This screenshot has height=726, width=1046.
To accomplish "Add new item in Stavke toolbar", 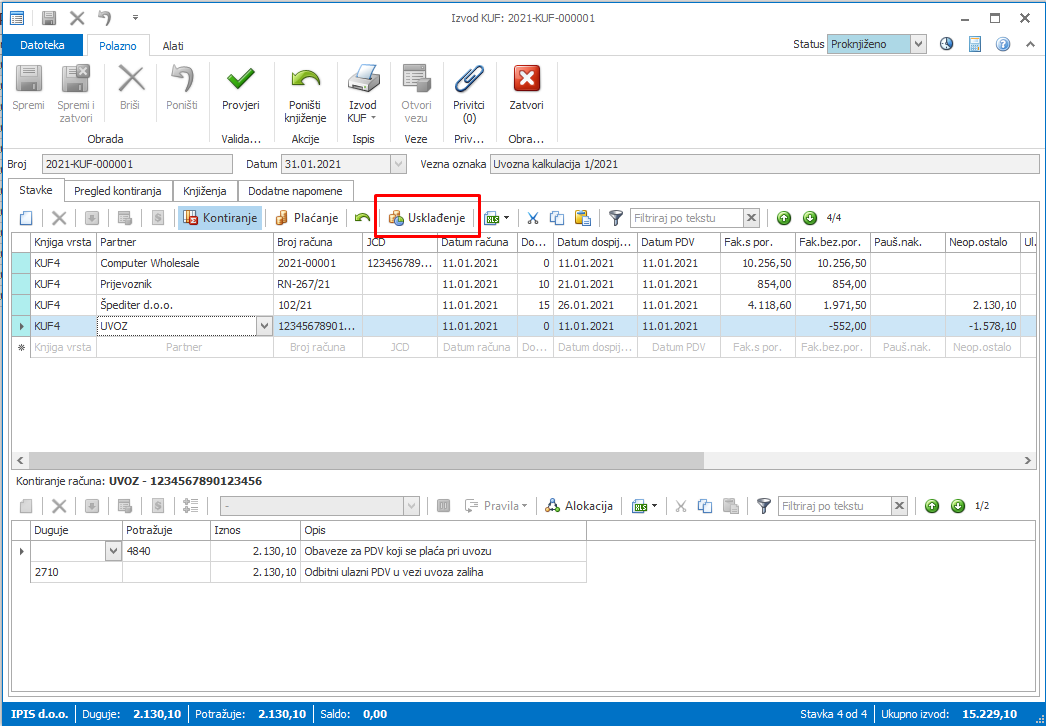I will 26,218.
